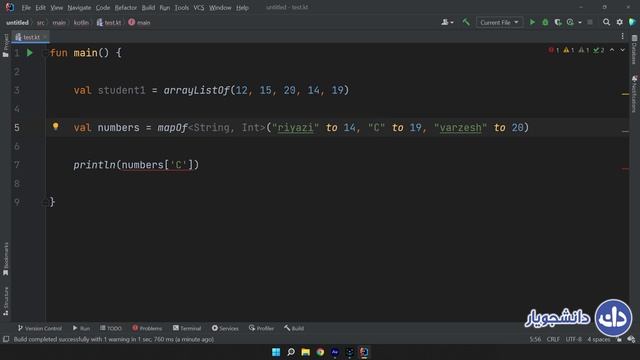Open the File menu
Screen dimensions: 640x360
pos(26,8)
